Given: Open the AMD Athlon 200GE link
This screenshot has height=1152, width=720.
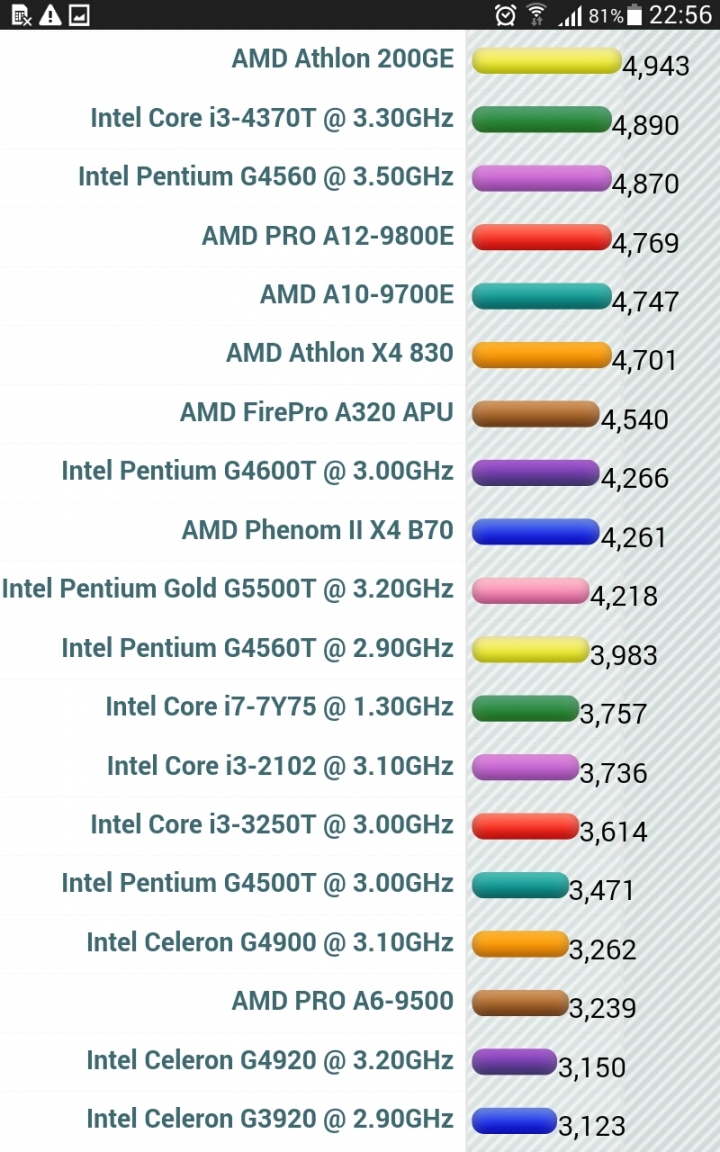Looking at the screenshot, I should click(342, 59).
